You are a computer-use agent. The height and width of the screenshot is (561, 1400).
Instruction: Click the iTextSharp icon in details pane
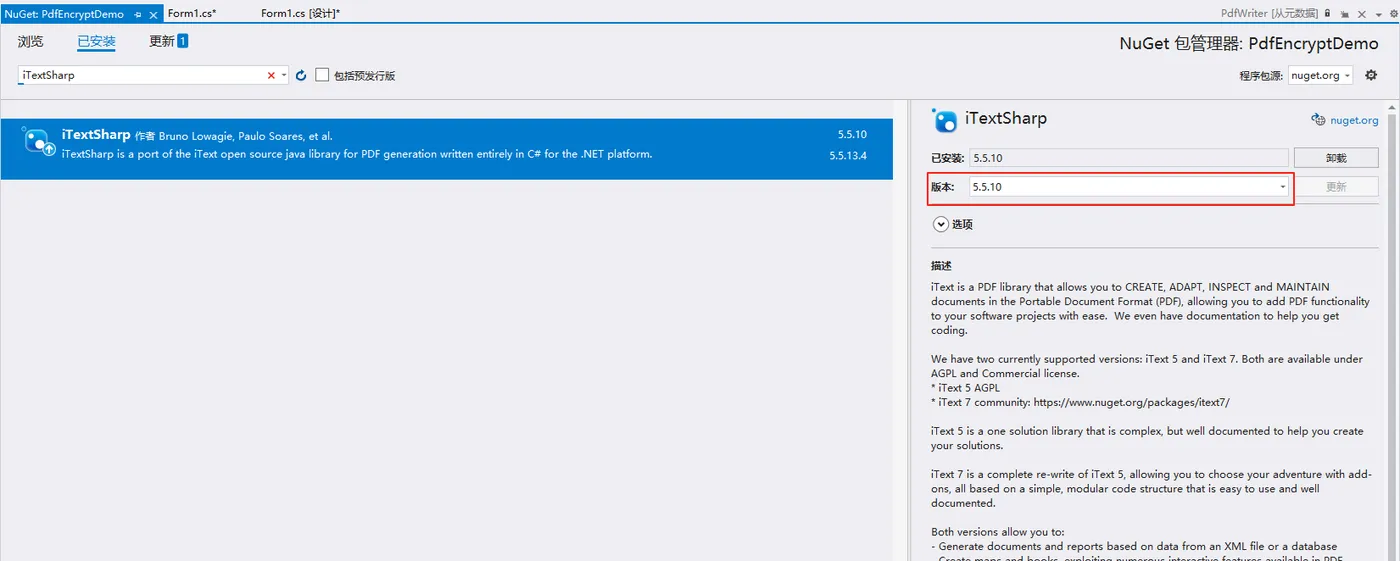tap(945, 120)
